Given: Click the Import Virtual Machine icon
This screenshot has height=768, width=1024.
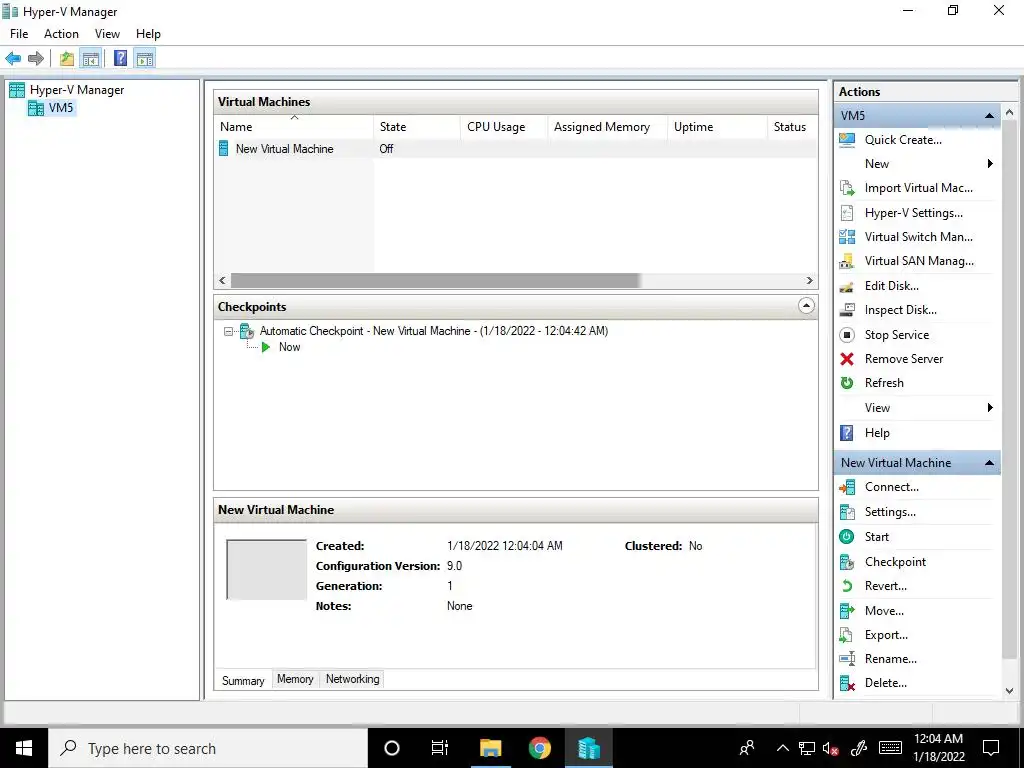Looking at the screenshot, I should click(x=847, y=188).
